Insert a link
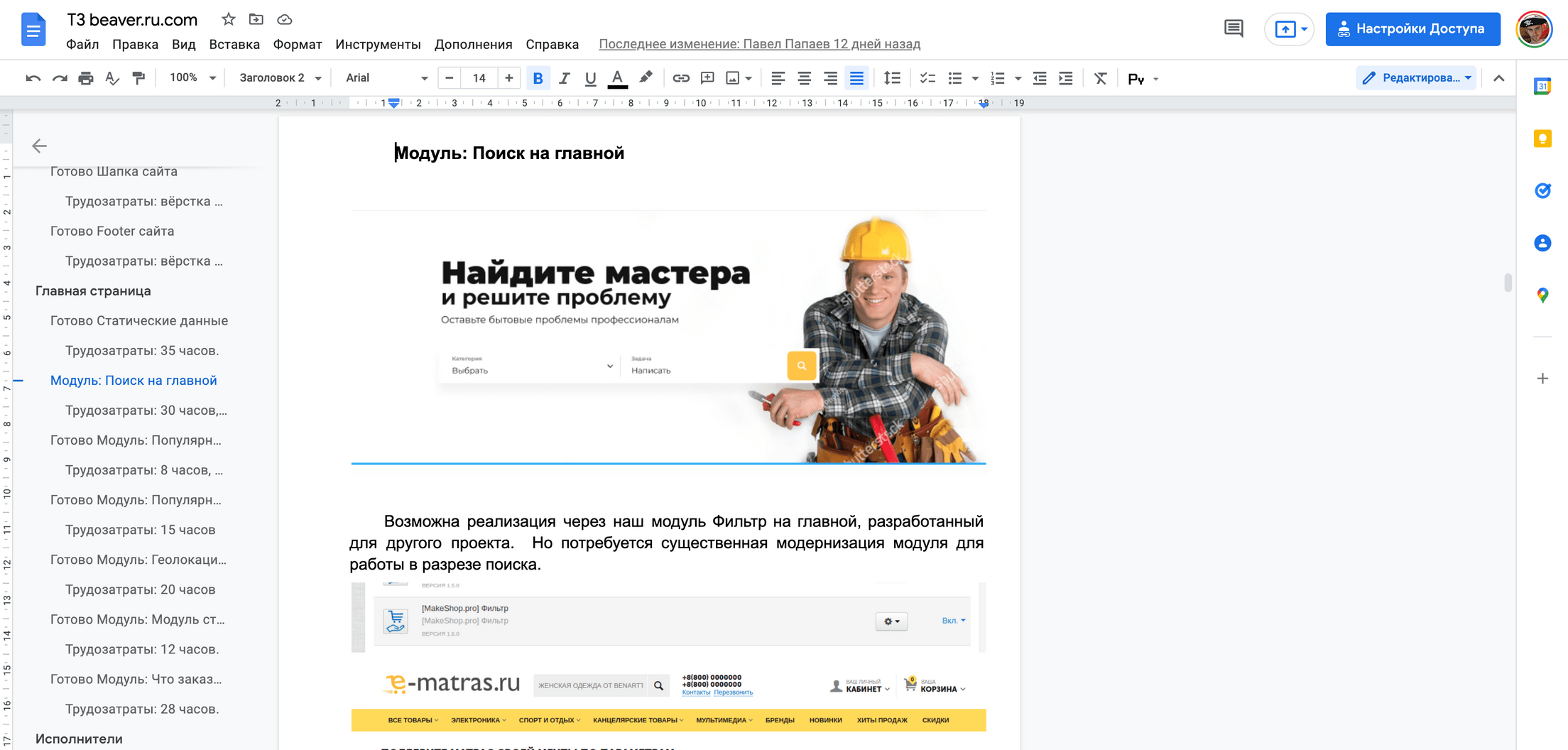The width and height of the screenshot is (1568, 750). tap(680, 78)
